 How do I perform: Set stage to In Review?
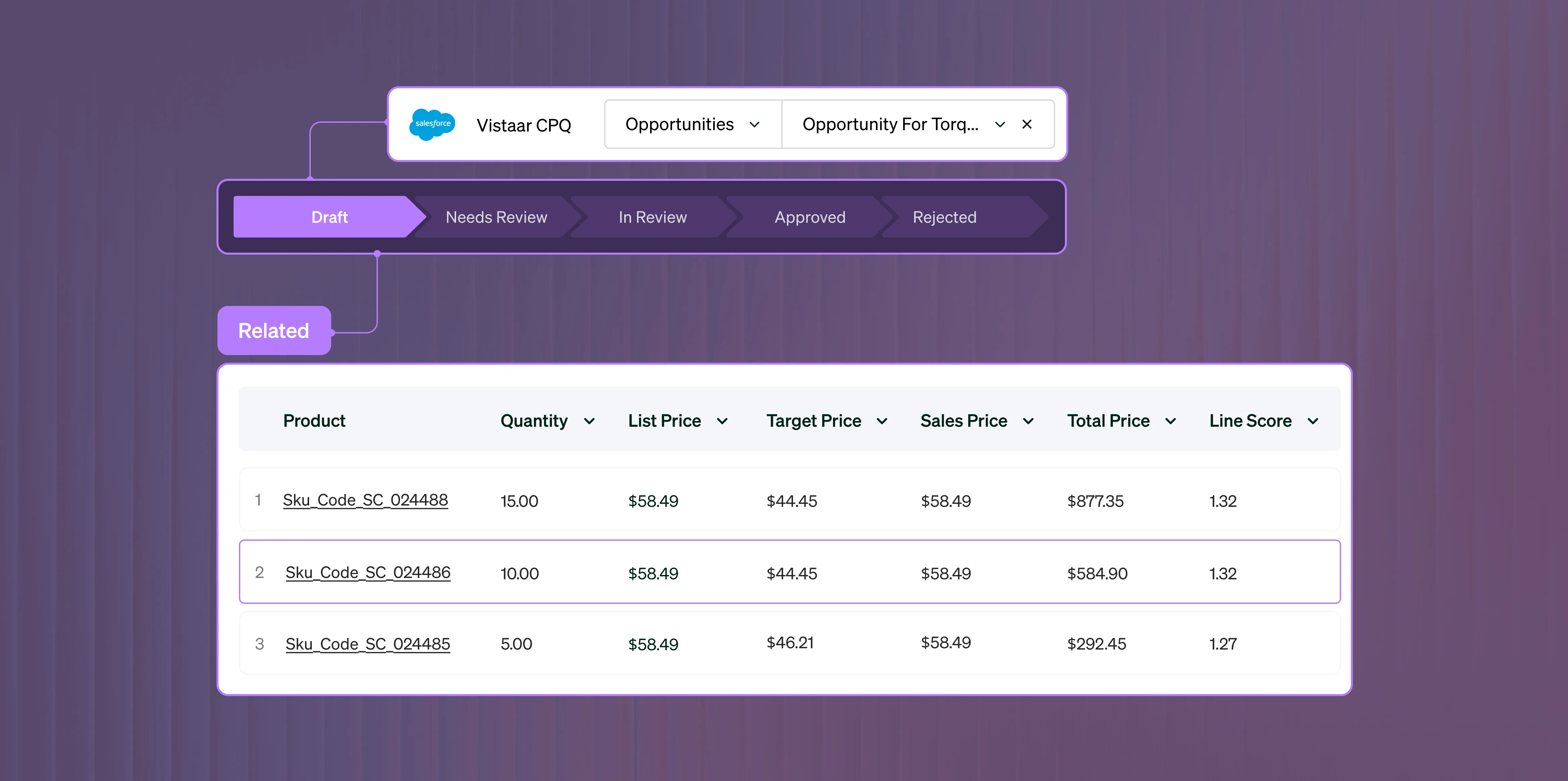[652, 217]
